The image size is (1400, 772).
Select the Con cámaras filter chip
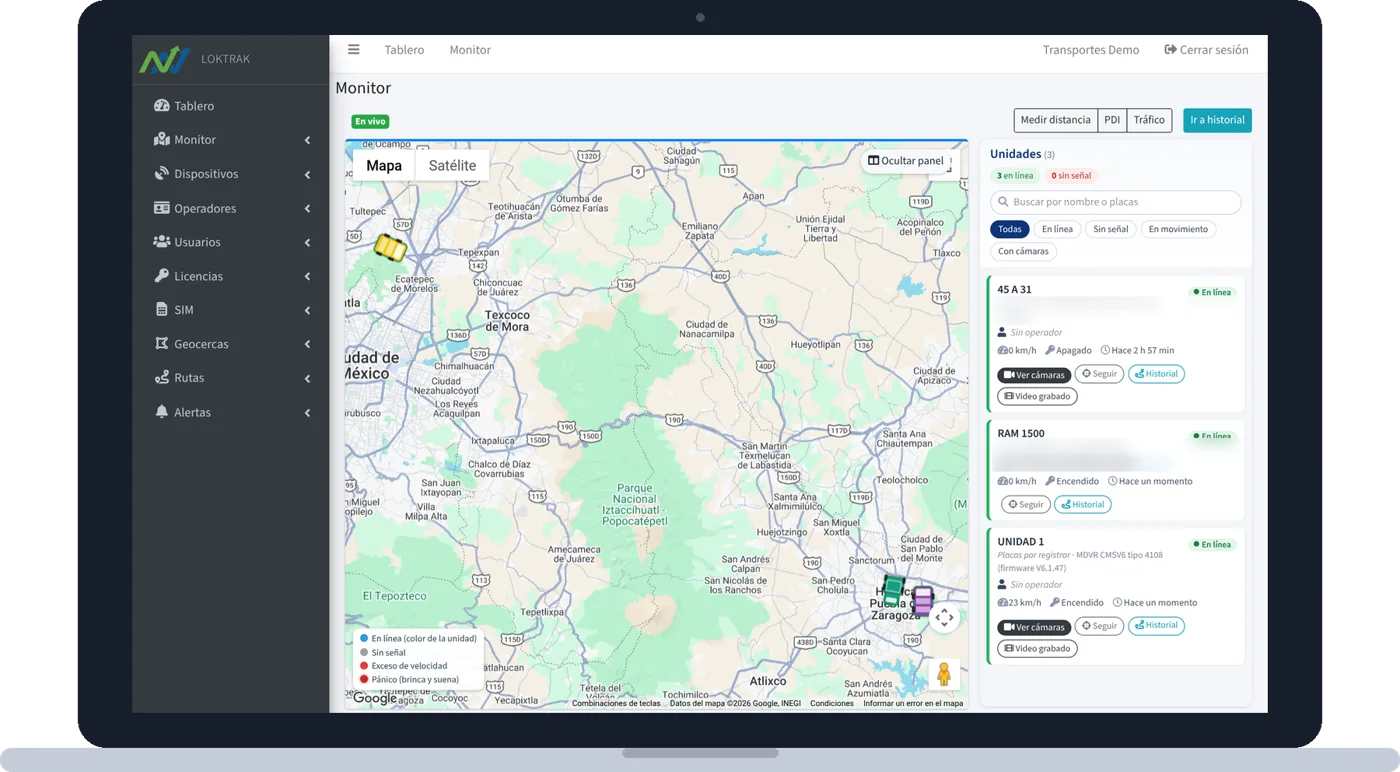[x=1023, y=251]
